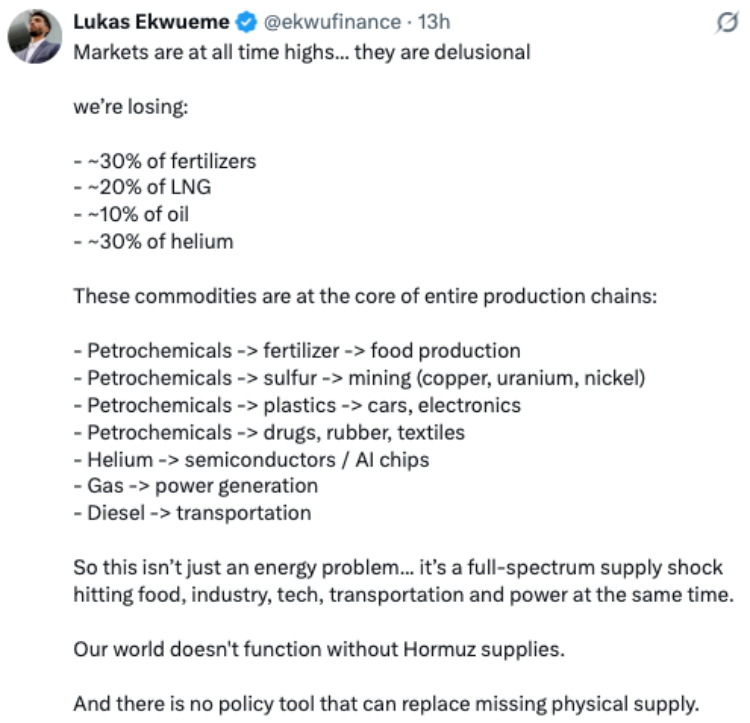Click the 'These commodities are at the core' sentence
Screen dimensions: 750x723
[x=365, y=296]
